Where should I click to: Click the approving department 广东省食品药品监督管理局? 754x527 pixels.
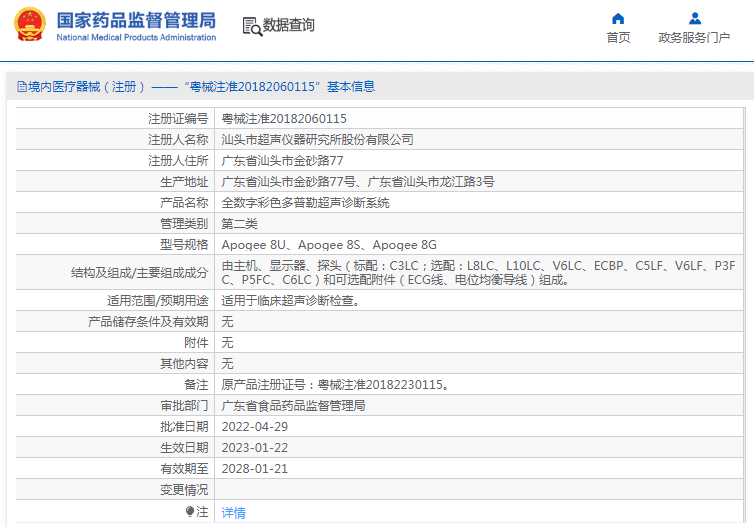click(293, 406)
